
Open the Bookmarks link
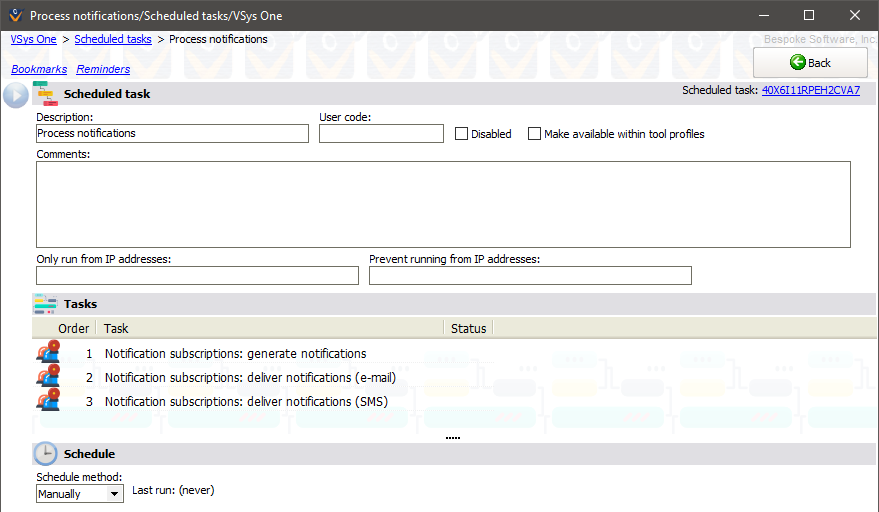coord(39,69)
